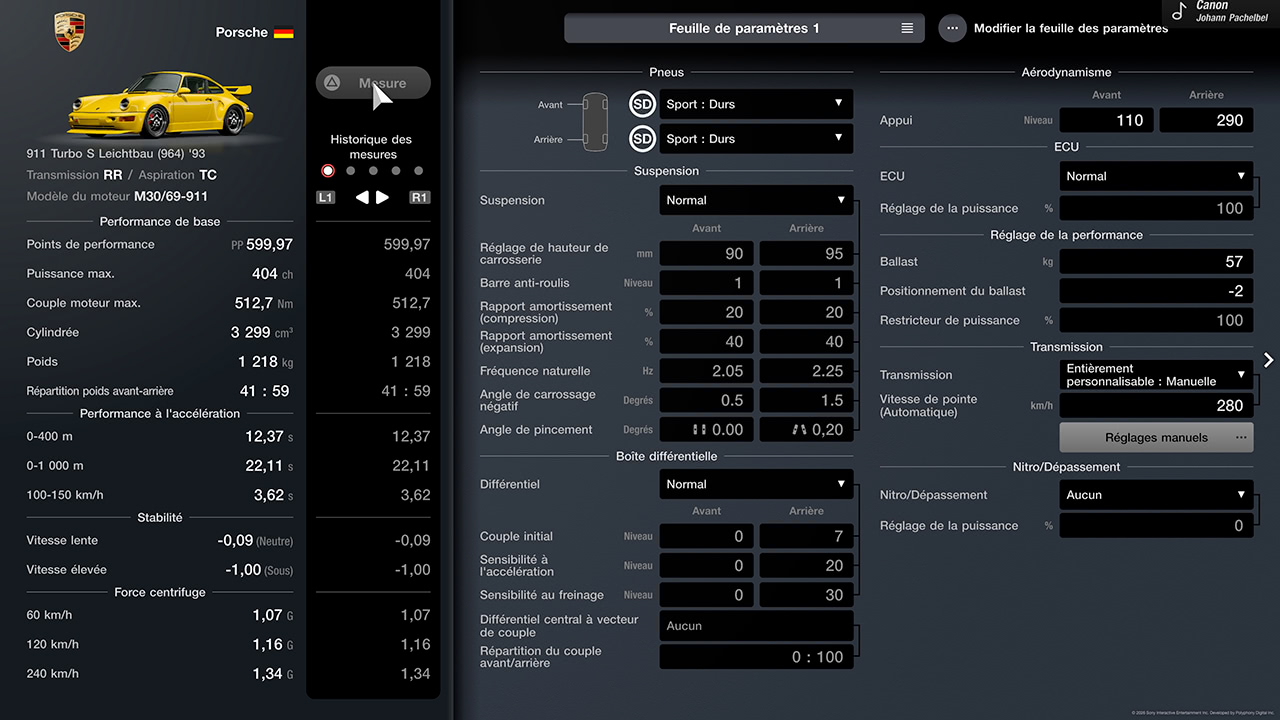
Task: Select Vitesse de pointe value 280
Action: pyautogui.click(x=1157, y=406)
